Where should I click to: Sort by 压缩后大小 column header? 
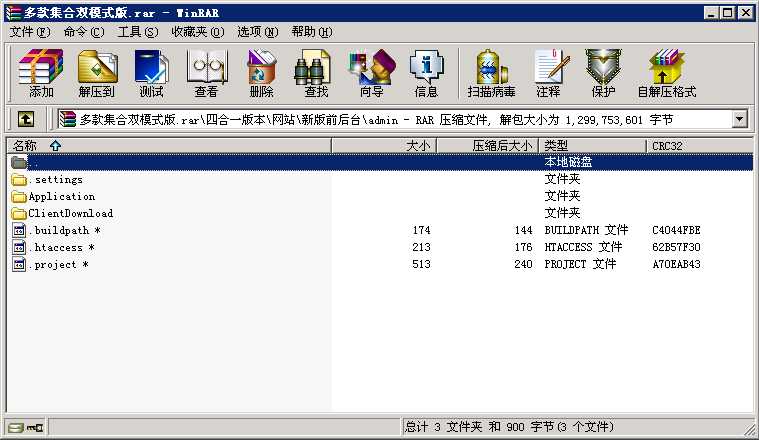coord(487,146)
